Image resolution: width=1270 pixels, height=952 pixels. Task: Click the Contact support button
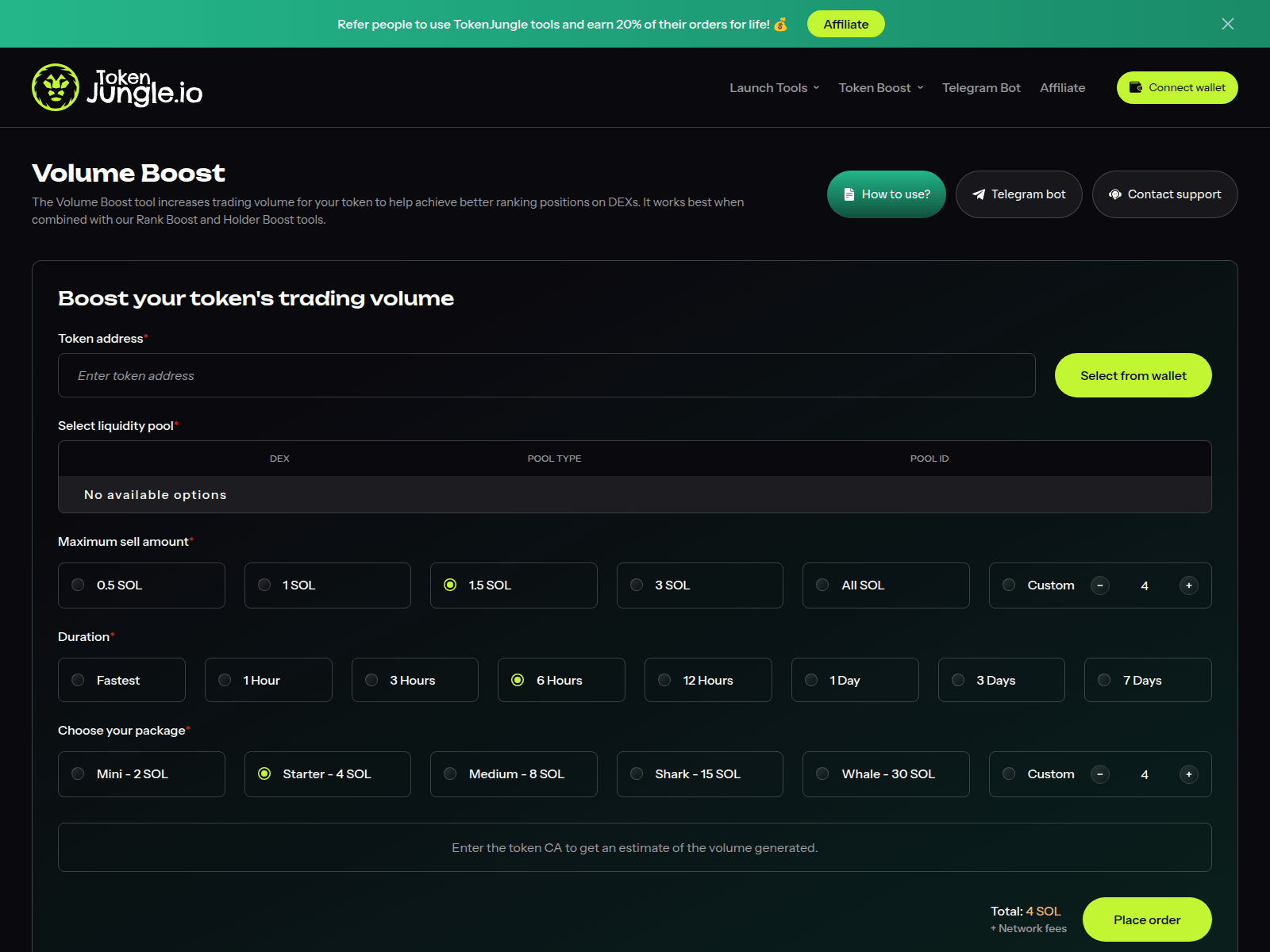click(1165, 194)
